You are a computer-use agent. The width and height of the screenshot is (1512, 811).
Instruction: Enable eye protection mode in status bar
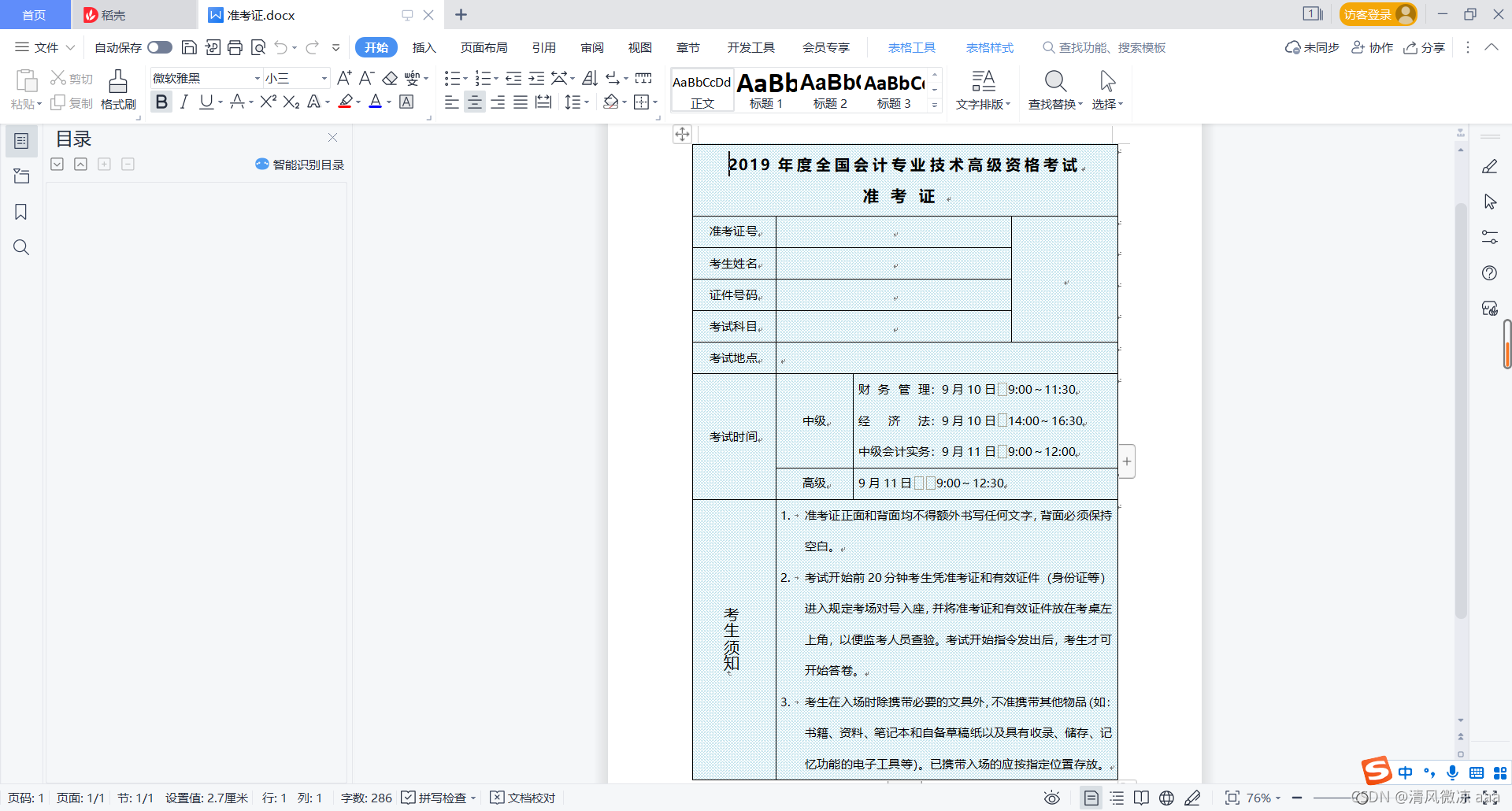point(1051,798)
